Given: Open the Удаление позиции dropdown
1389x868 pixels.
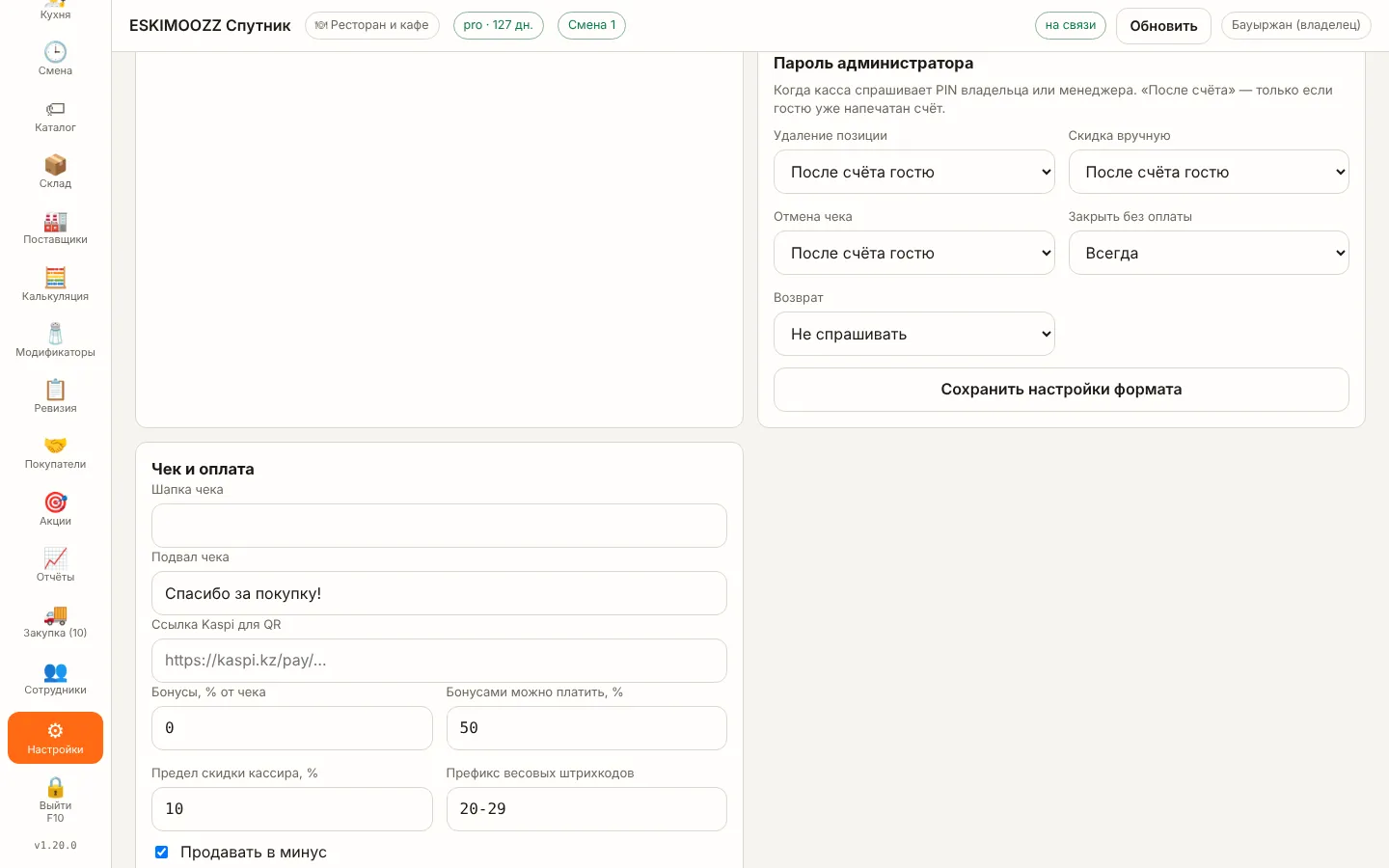Looking at the screenshot, I should 913,172.
